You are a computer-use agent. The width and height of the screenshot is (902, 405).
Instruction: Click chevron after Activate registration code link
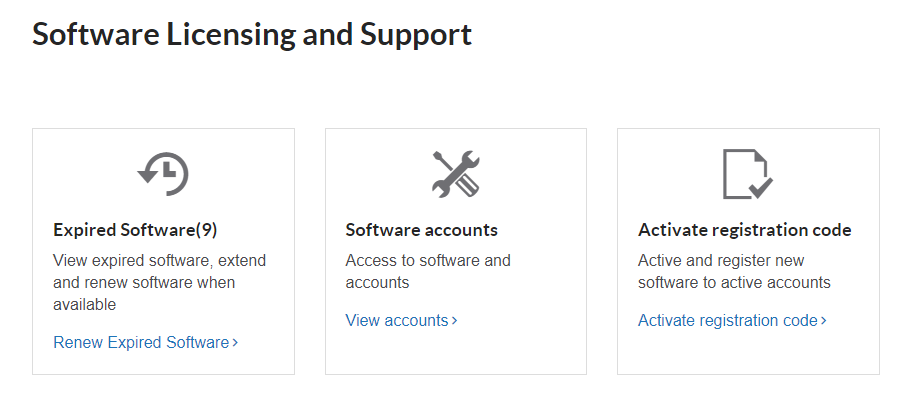(x=824, y=321)
